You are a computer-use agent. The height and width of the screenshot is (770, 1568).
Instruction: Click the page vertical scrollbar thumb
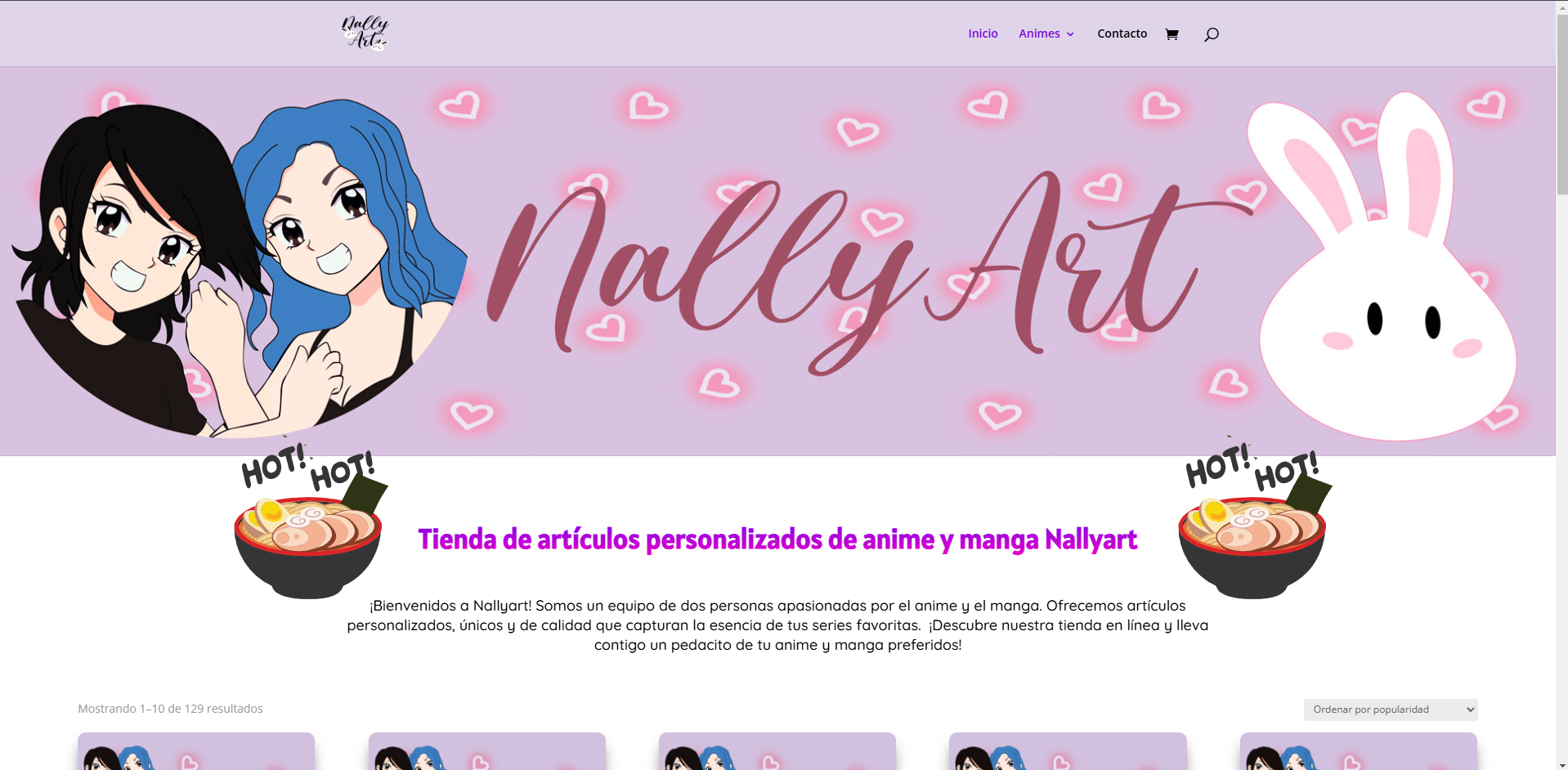tap(1561, 104)
